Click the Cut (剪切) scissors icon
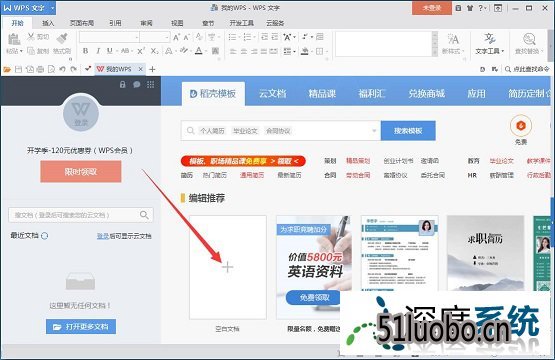This screenshot has height=360, width=555. 31,36
